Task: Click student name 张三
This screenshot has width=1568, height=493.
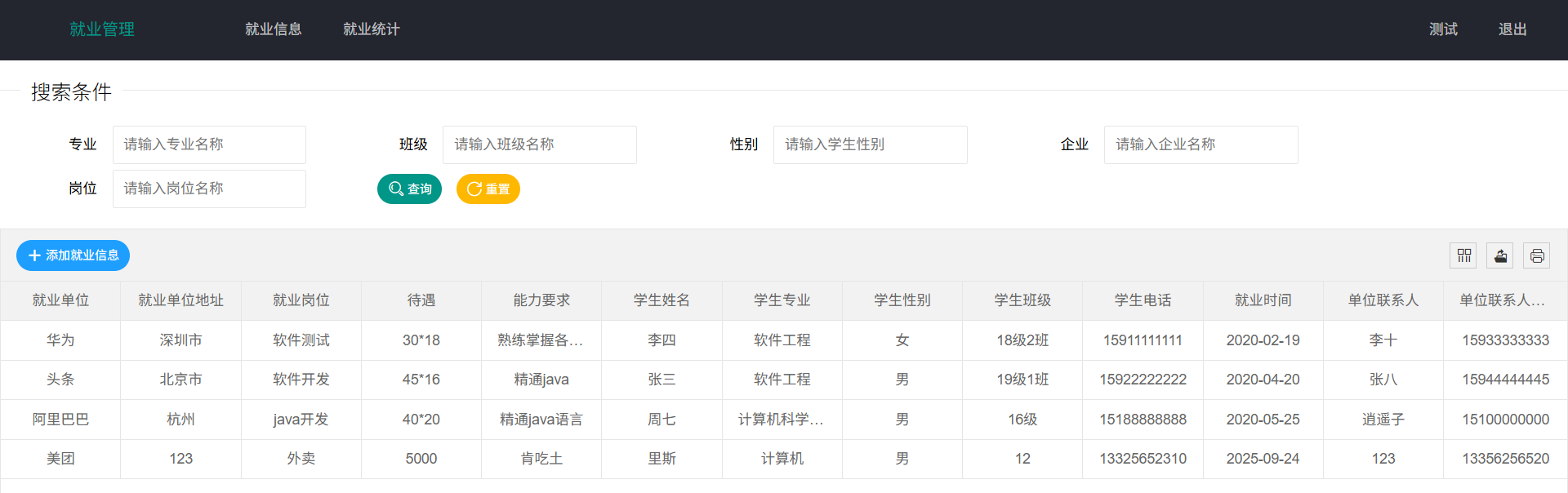Action: (x=661, y=380)
